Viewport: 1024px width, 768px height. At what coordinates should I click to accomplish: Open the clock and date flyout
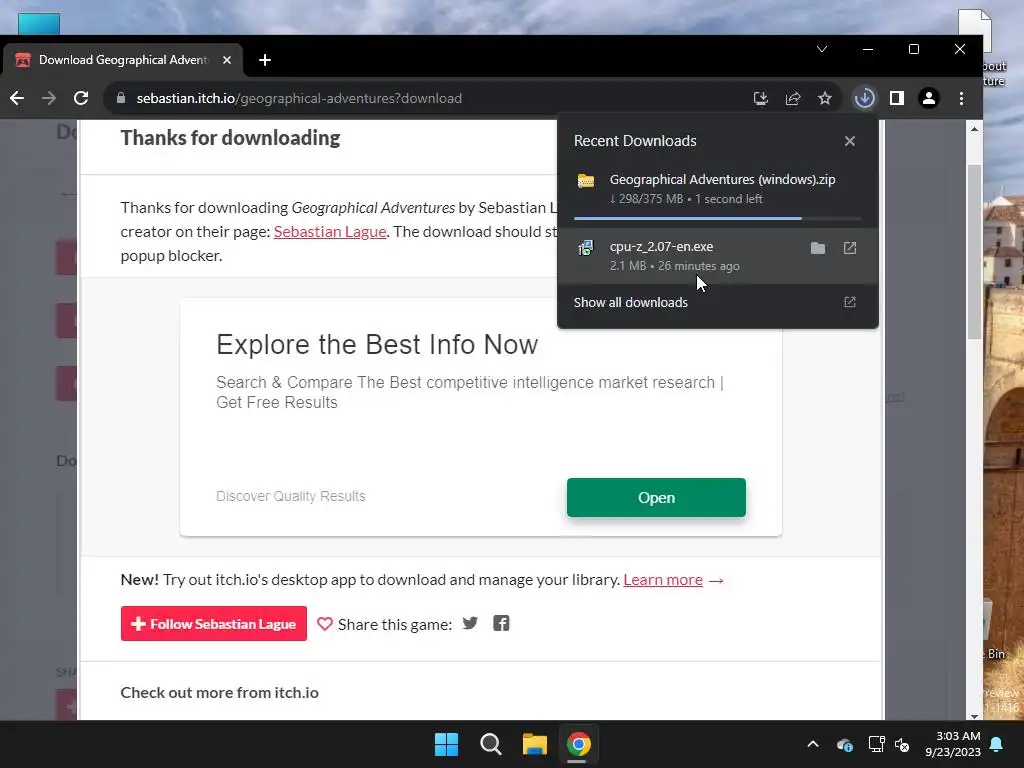[953, 744]
